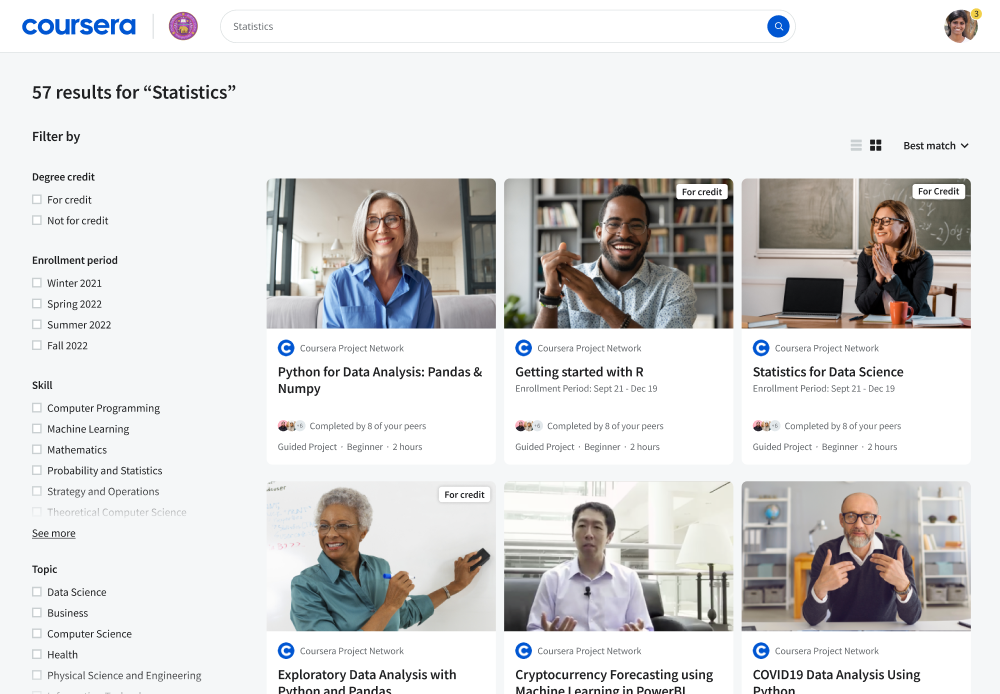Open Statistics for Data Science course
The image size is (1000, 694).
pos(828,372)
